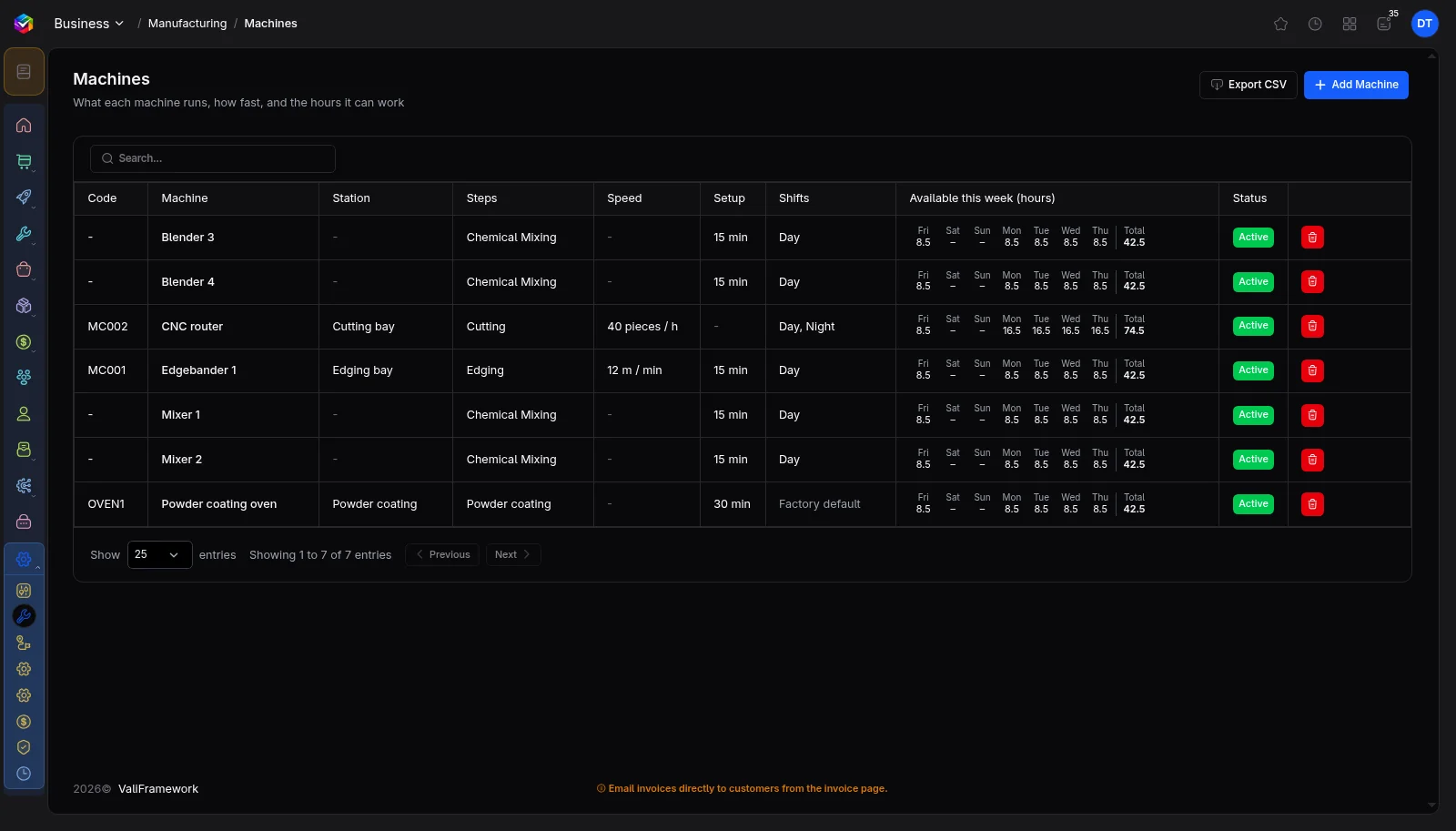Screen dimensions: 1456x831
Task: Click the route path icon in the sidebar submenu
Action: click(x=24, y=643)
